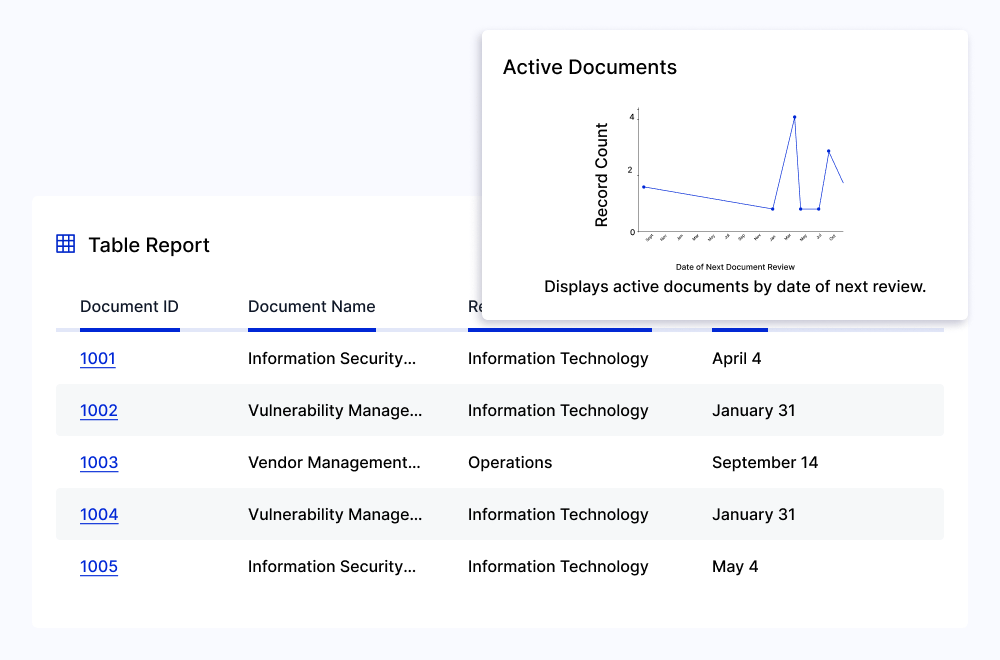Select the Operations department cell
This screenshot has width=1000, height=660.
pos(510,463)
